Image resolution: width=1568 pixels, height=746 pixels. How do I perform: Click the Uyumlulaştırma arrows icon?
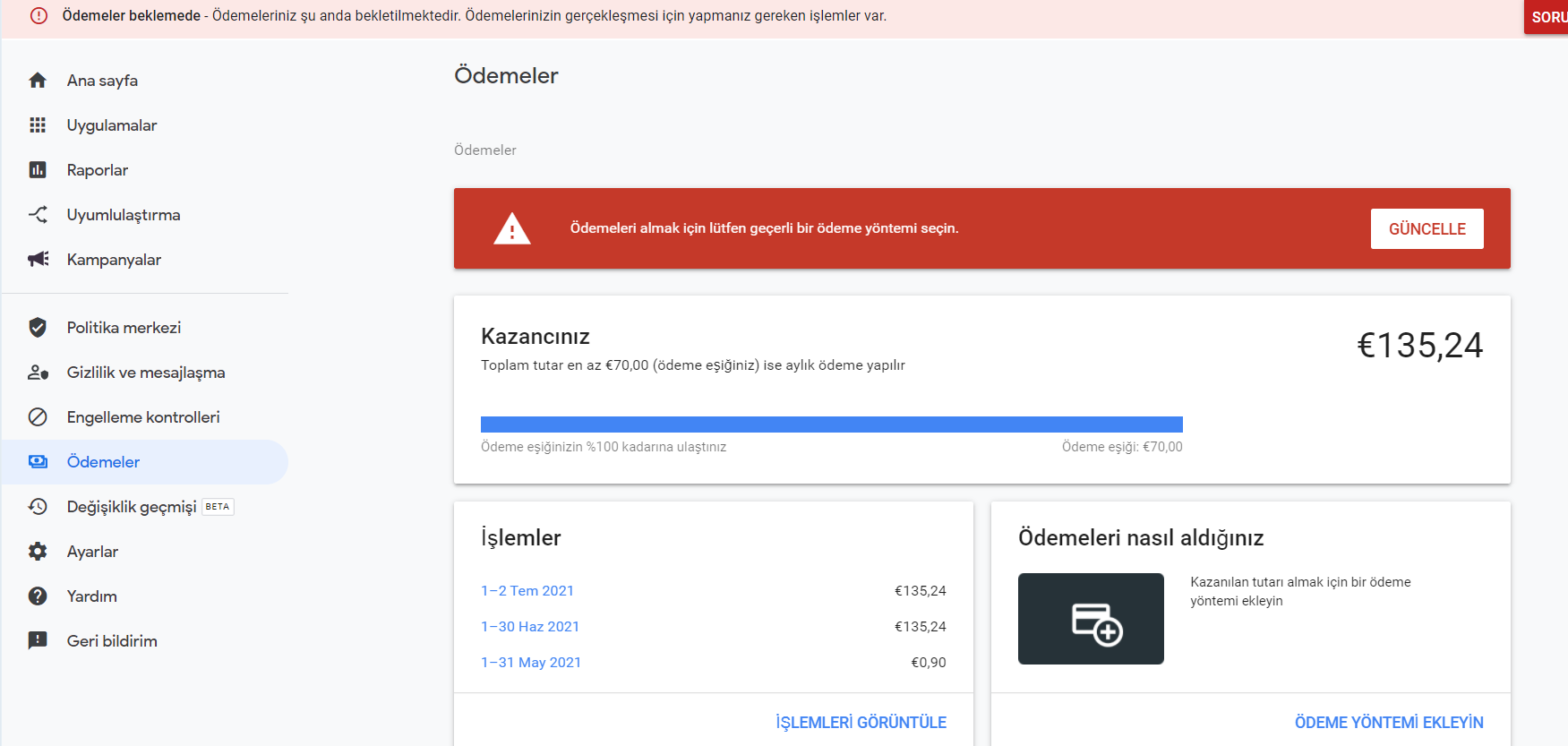38,215
